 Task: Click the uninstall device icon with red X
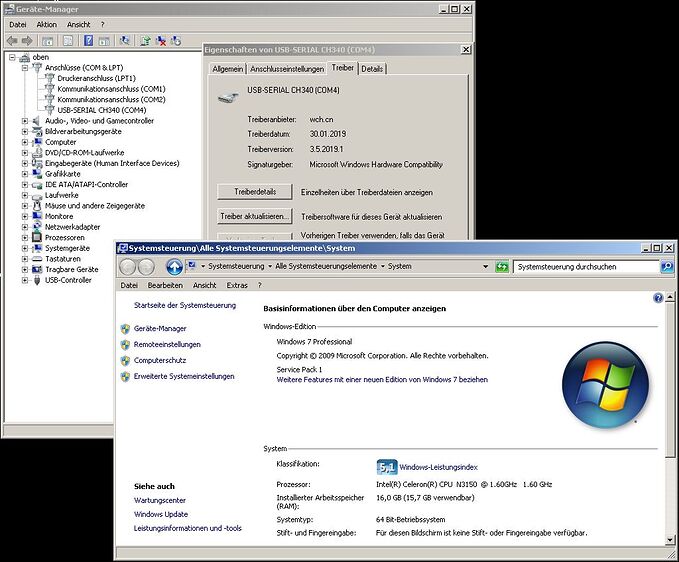[161, 41]
